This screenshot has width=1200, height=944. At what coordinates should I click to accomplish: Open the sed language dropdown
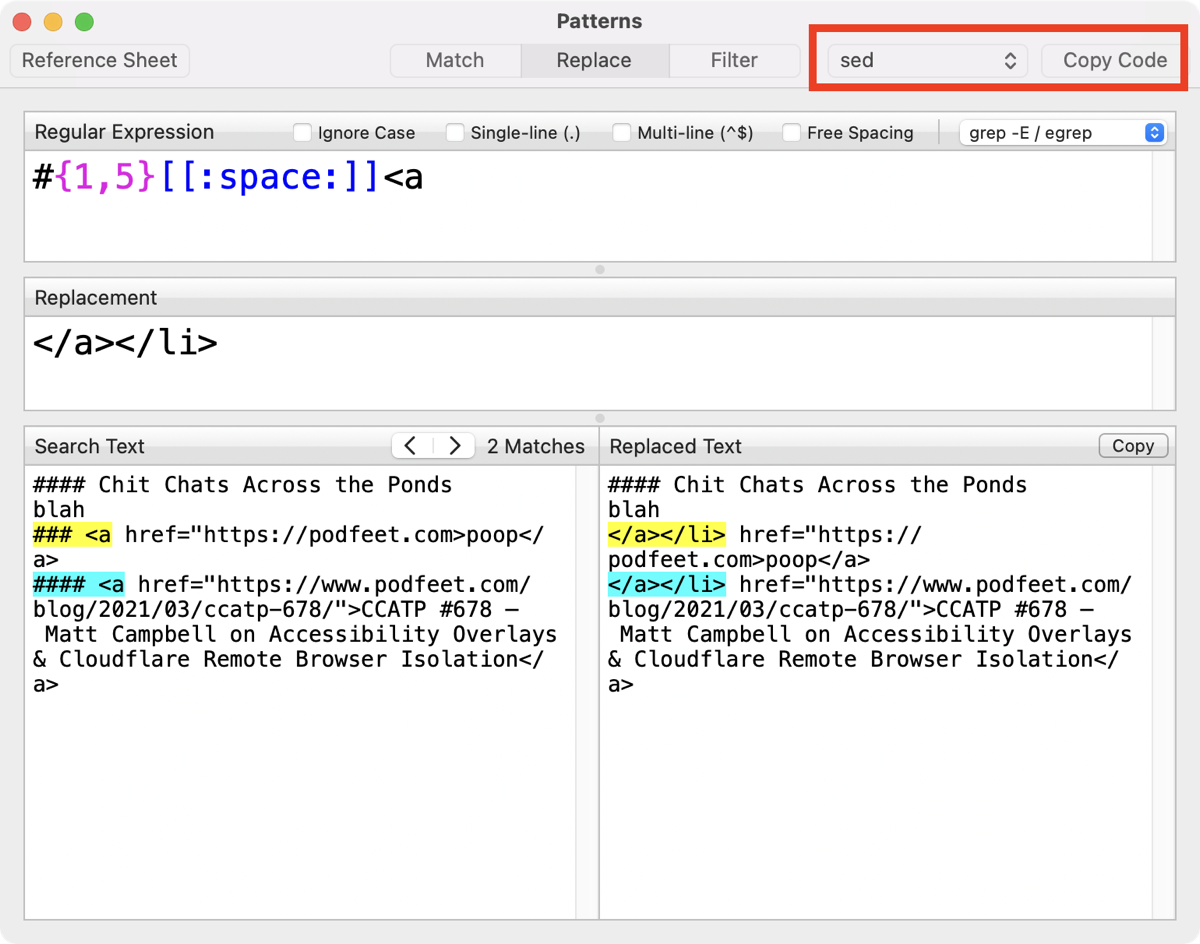click(927, 60)
